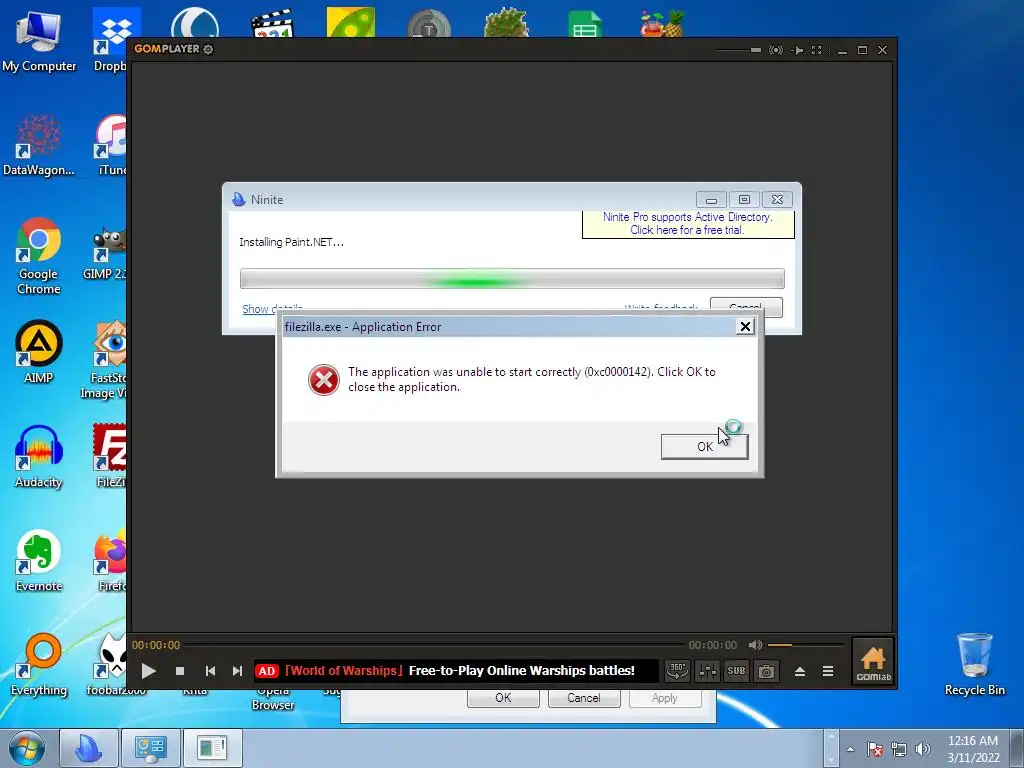
Task: Open the control panel taskbar button
Action: [x=151, y=748]
